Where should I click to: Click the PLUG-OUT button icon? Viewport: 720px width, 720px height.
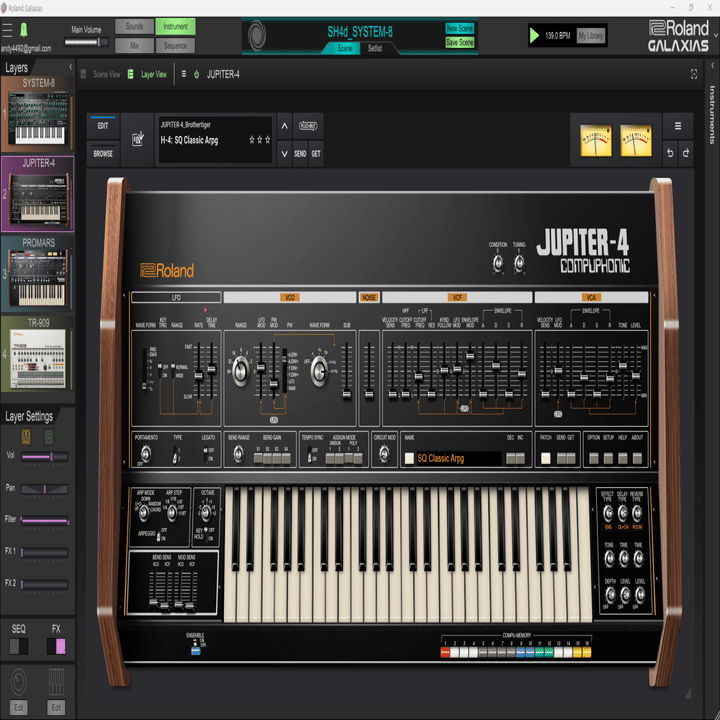[x=308, y=126]
